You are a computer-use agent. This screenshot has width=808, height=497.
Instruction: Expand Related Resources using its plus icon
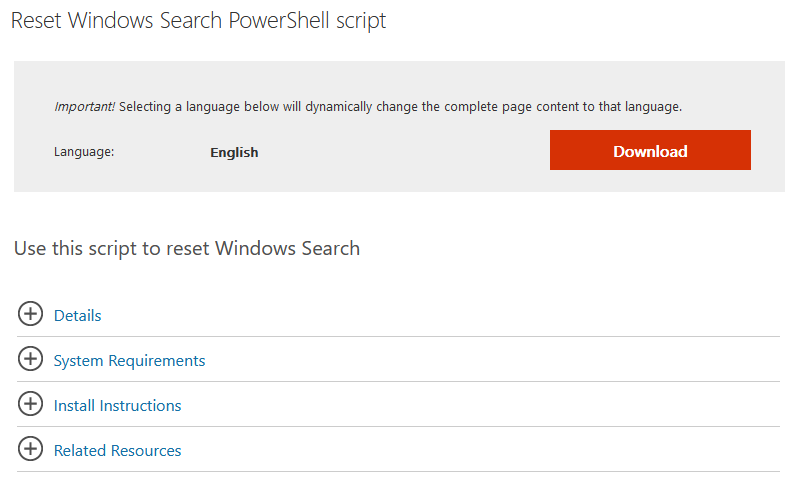(31, 449)
